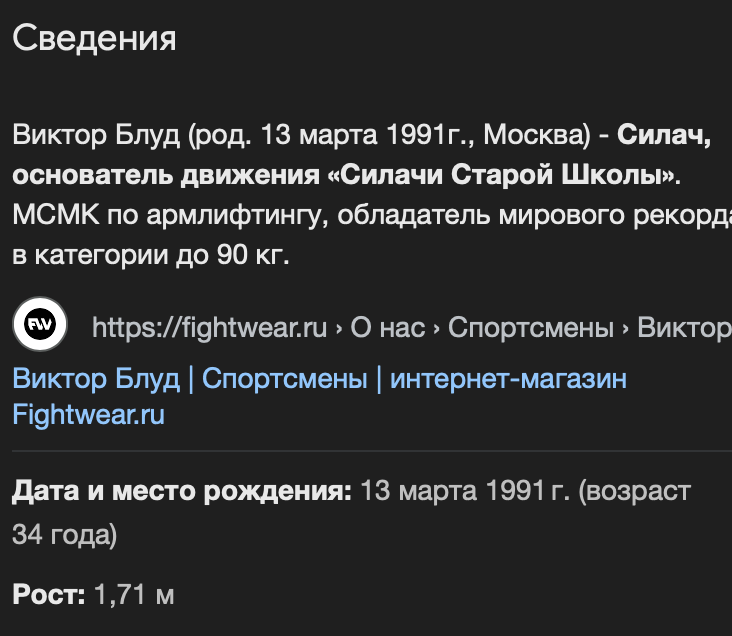
Task: Click the 'в категории до 90 кг.' line
Action: tap(151, 255)
